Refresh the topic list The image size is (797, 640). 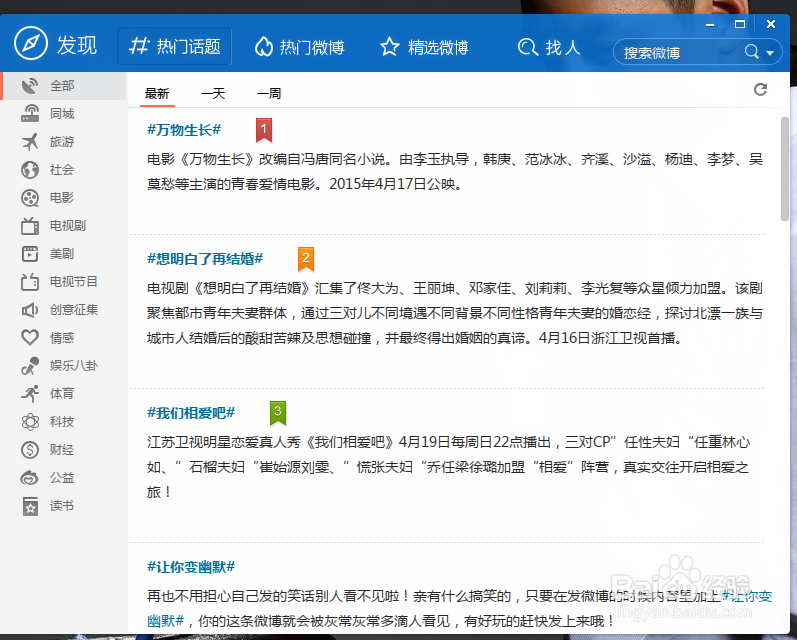point(760,90)
